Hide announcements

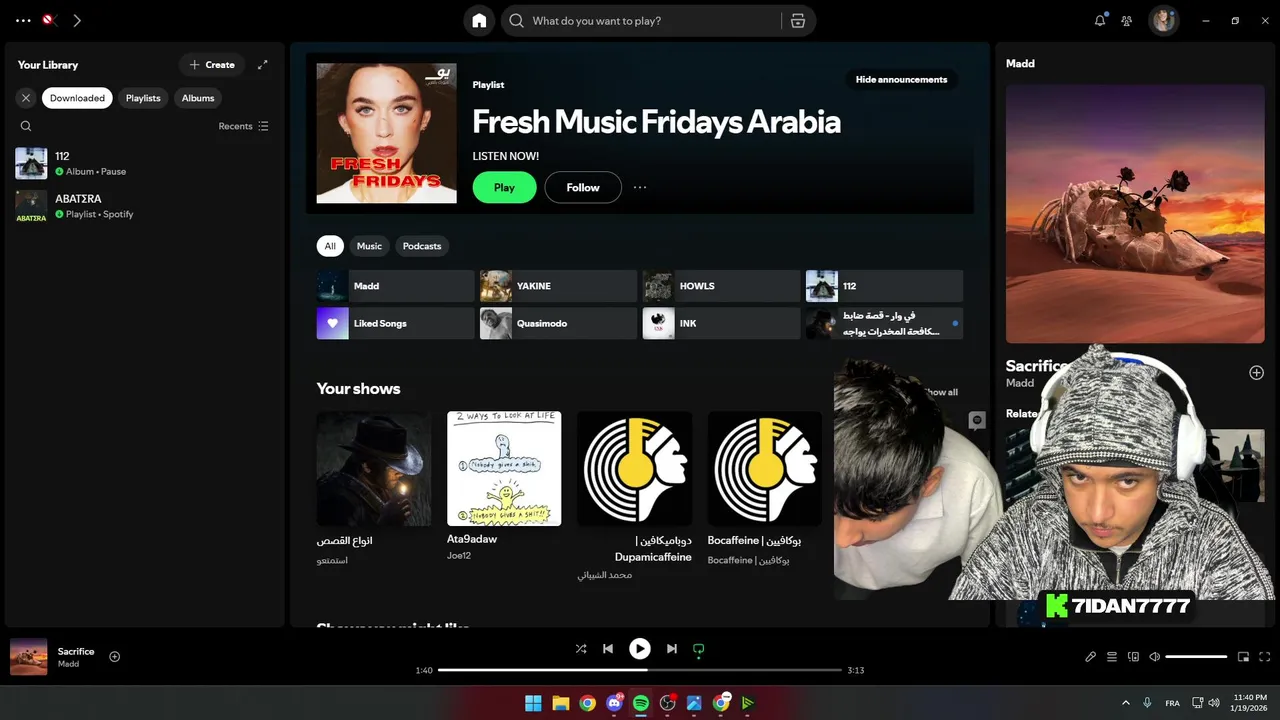[901, 80]
